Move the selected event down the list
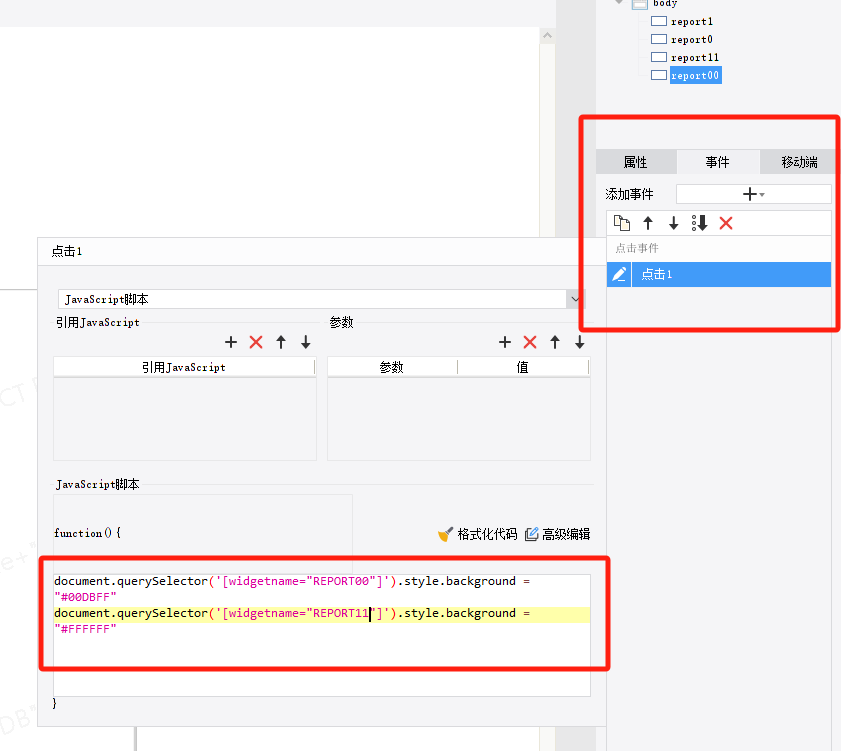This screenshot has width=841, height=751. tap(674, 223)
